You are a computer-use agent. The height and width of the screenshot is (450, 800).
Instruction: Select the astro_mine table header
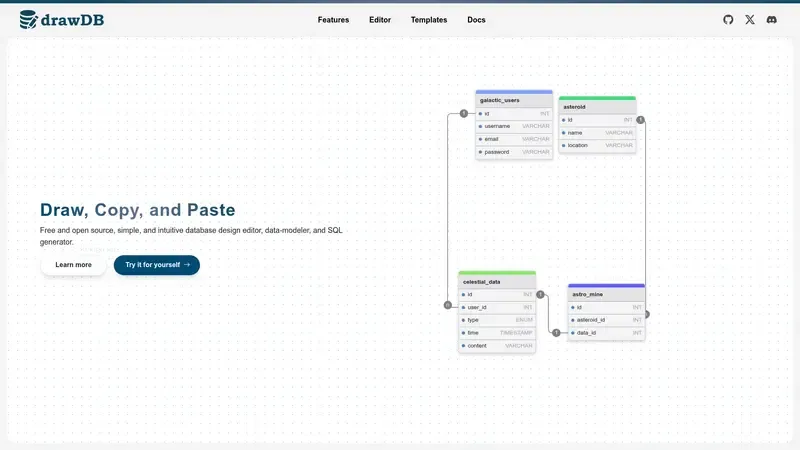tap(607, 294)
